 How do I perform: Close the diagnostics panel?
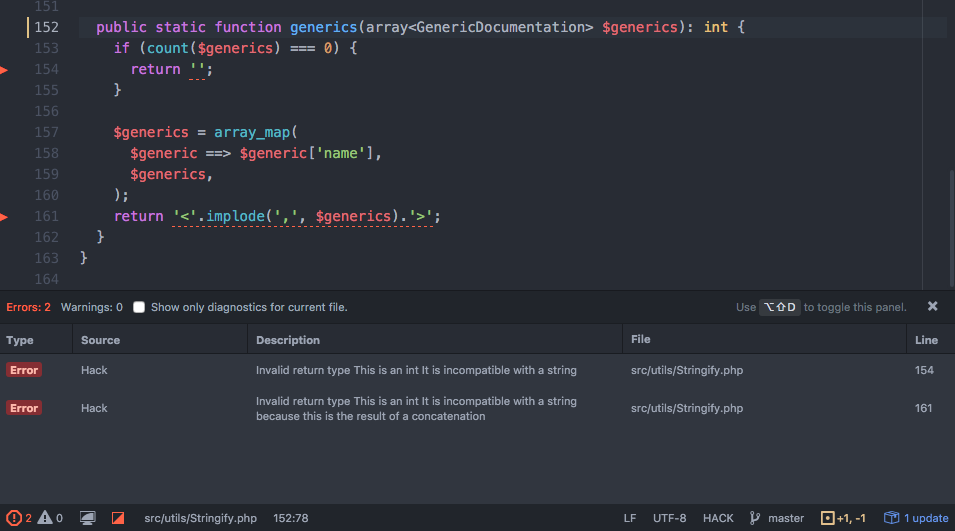coord(932,306)
